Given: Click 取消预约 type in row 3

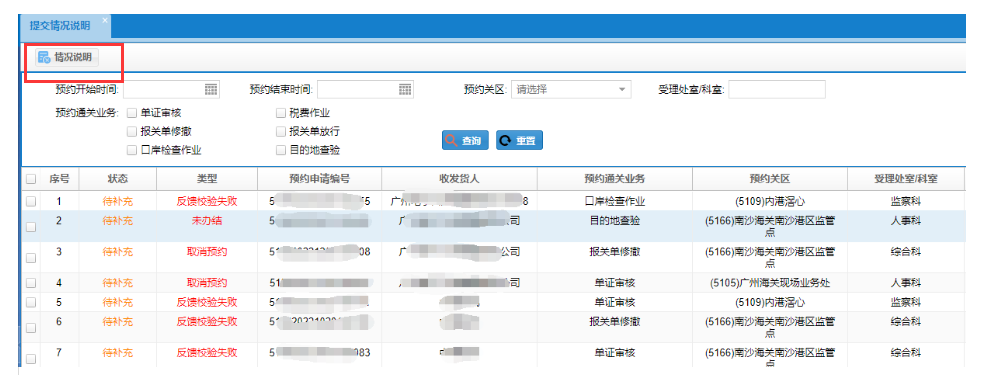Looking at the screenshot, I should 207,252.
